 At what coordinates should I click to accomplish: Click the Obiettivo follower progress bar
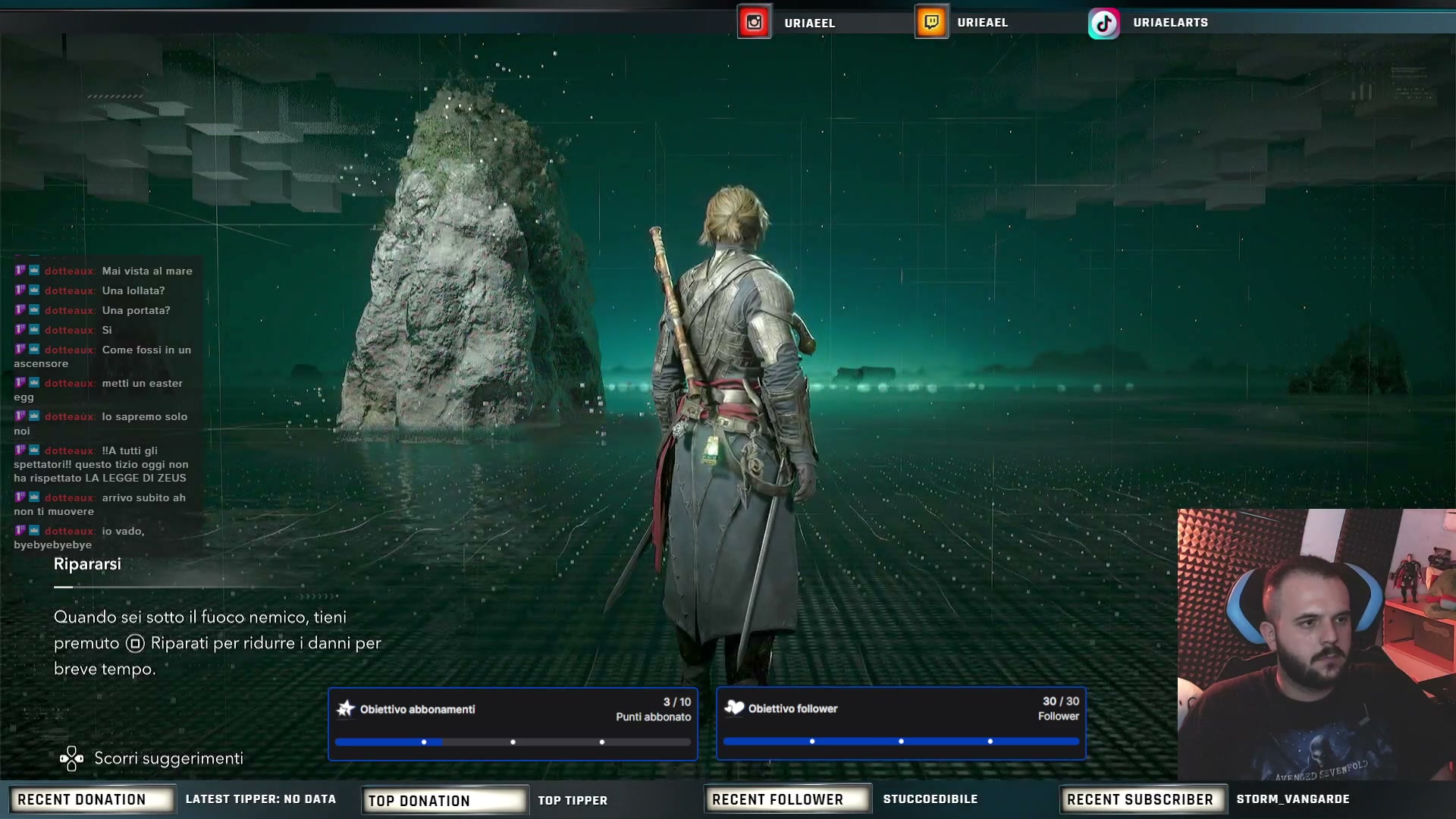901,741
